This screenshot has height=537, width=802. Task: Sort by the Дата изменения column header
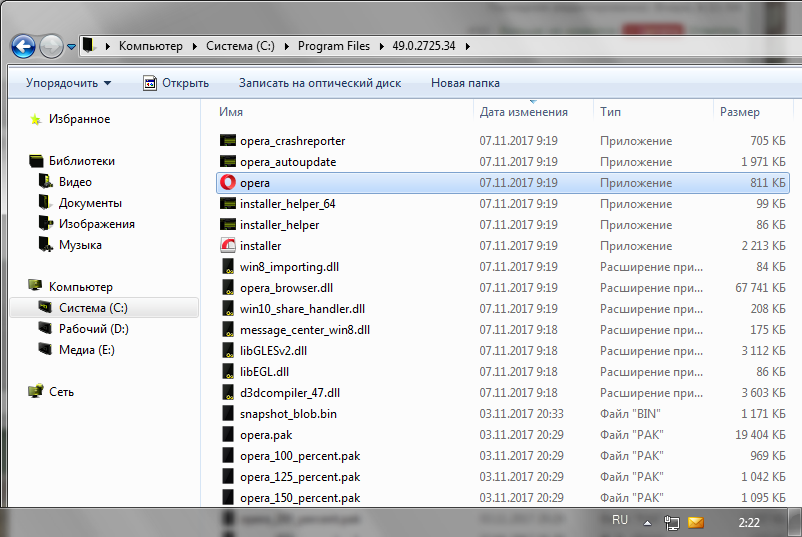pyautogui.click(x=523, y=112)
